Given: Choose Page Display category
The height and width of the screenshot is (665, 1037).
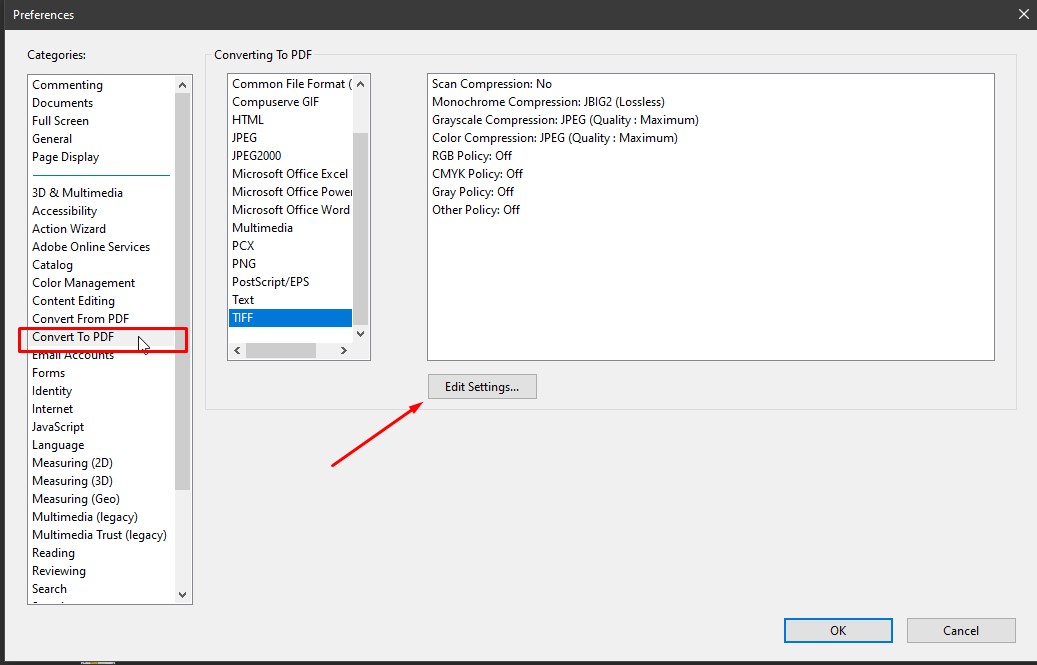Looking at the screenshot, I should [x=65, y=157].
